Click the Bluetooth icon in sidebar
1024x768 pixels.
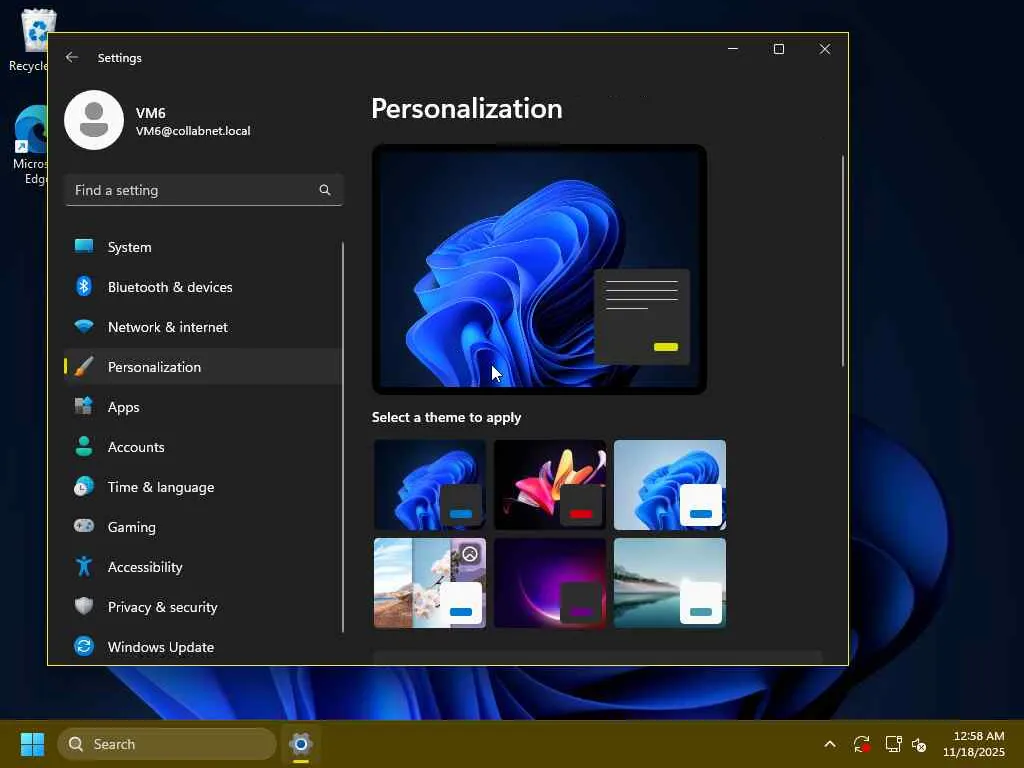[84, 286]
